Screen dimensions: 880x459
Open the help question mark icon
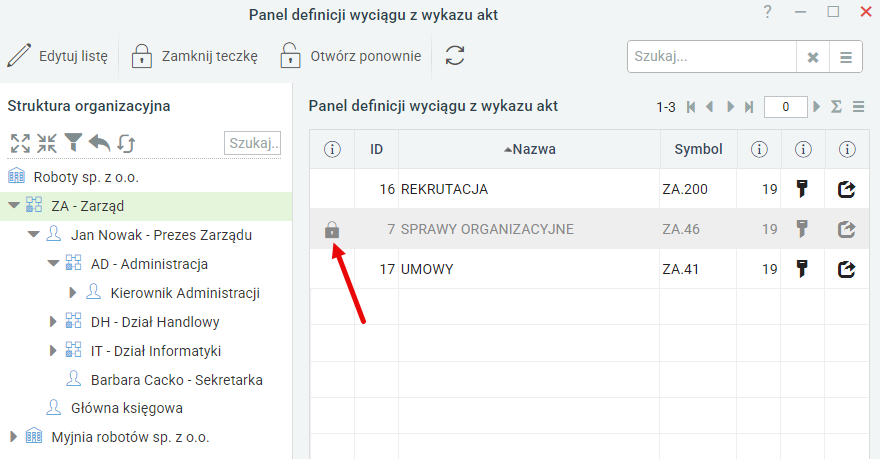point(767,12)
